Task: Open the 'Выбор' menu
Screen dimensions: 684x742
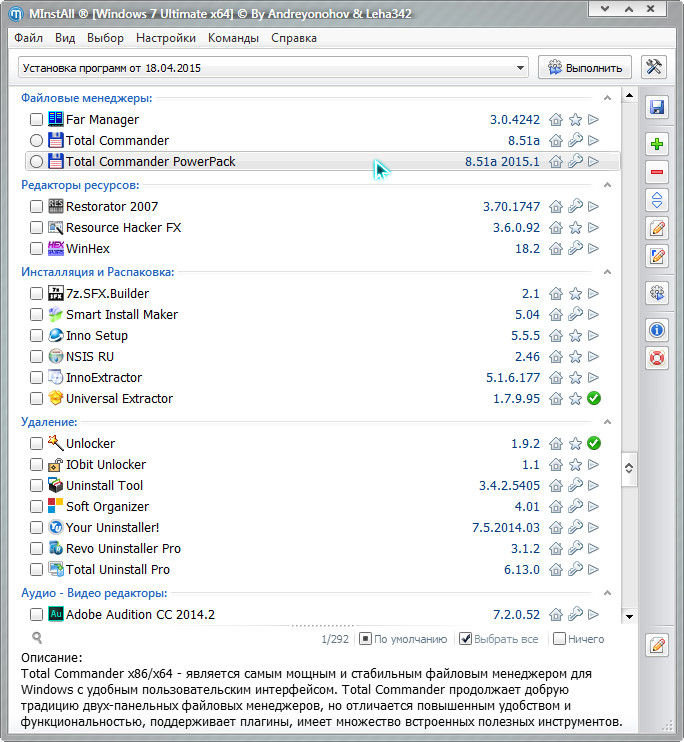Action: 105,38
